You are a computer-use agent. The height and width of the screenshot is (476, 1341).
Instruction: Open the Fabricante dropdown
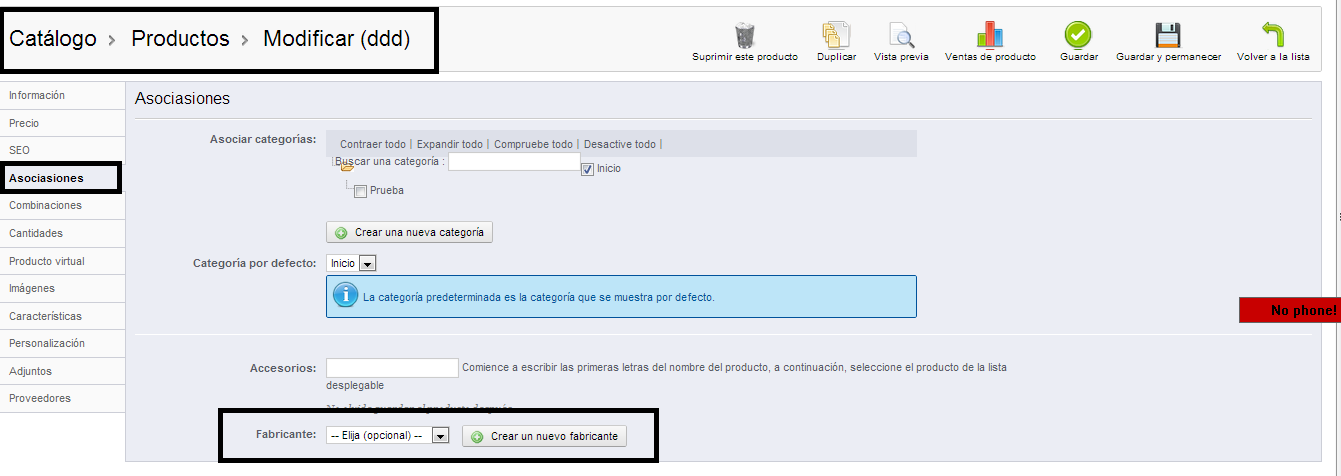tap(388, 436)
